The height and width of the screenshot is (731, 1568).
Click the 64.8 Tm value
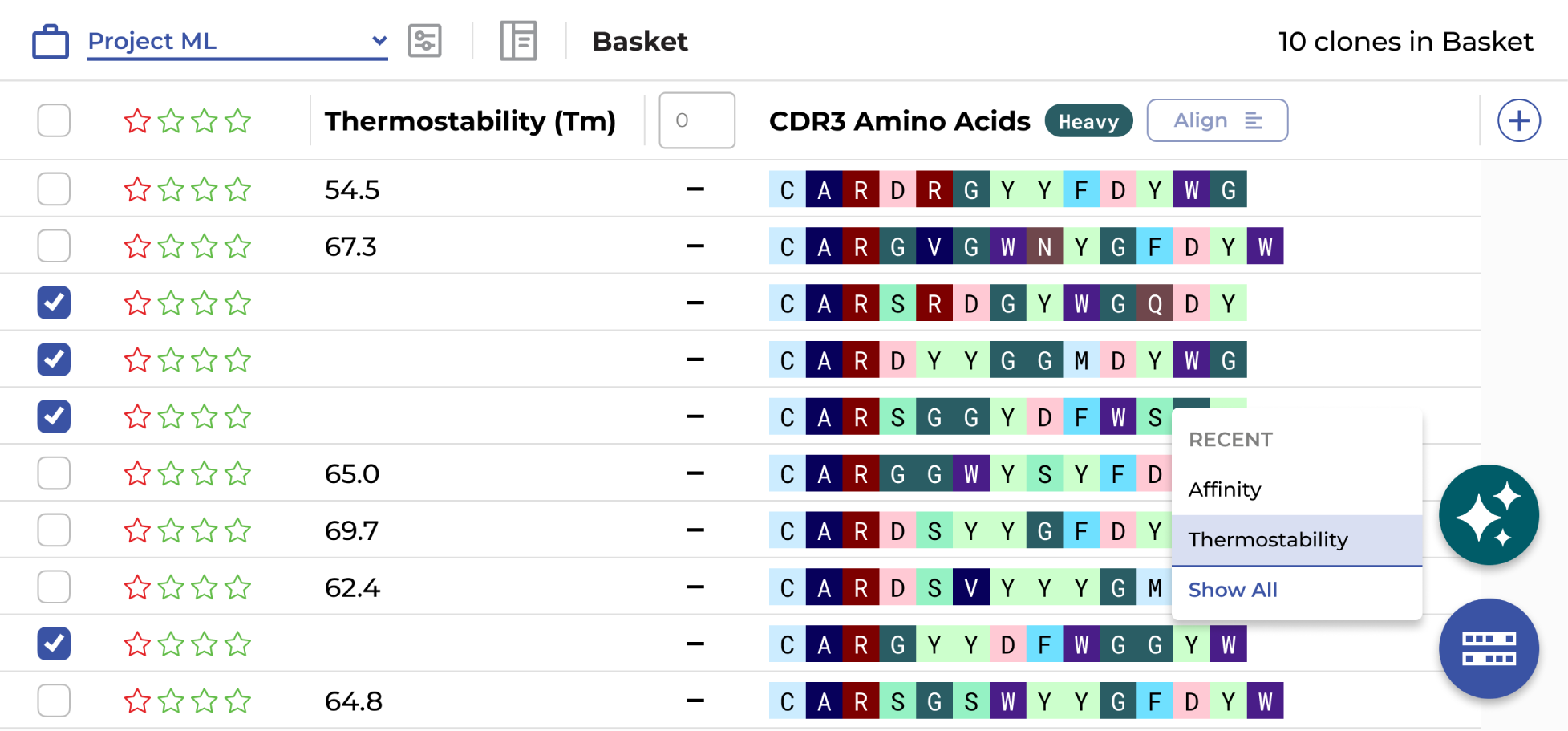[x=354, y=701]
